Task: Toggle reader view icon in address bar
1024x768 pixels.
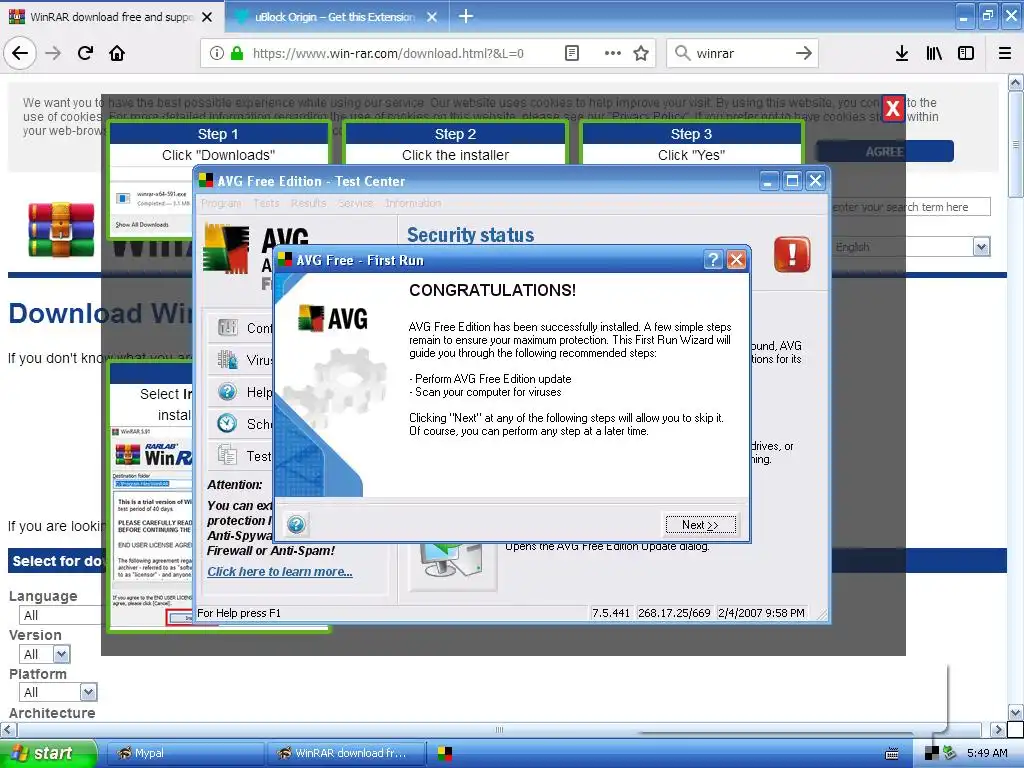Action: tap(571, 53)
